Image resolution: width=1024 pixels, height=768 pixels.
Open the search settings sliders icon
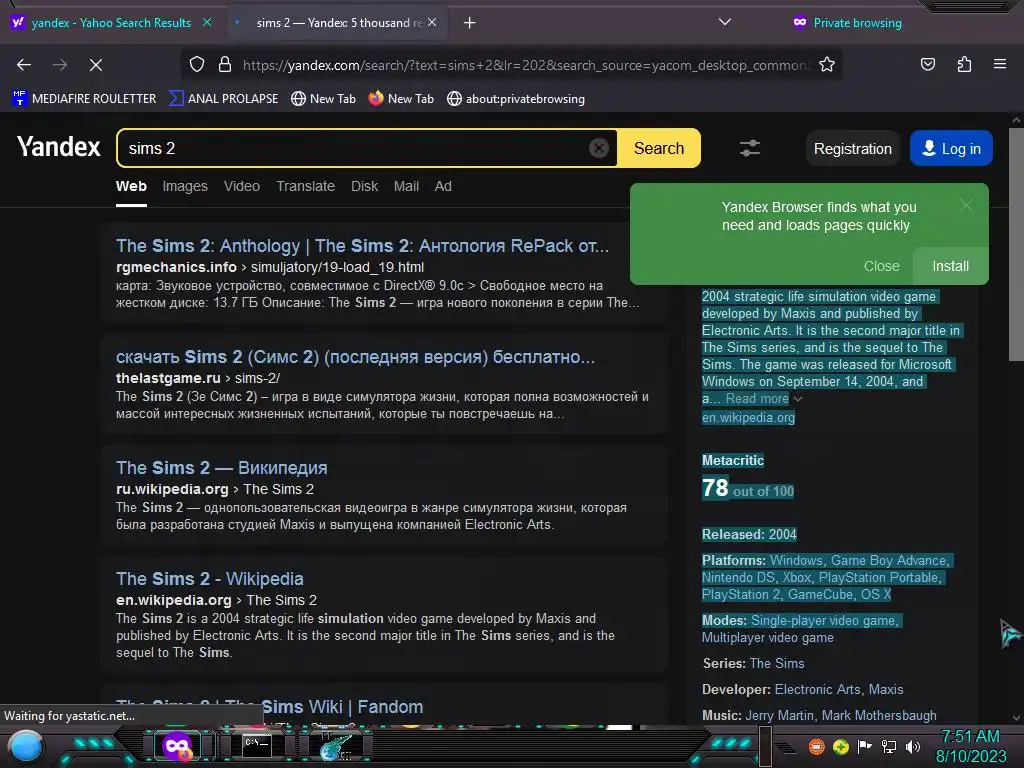tap(750, 148)
